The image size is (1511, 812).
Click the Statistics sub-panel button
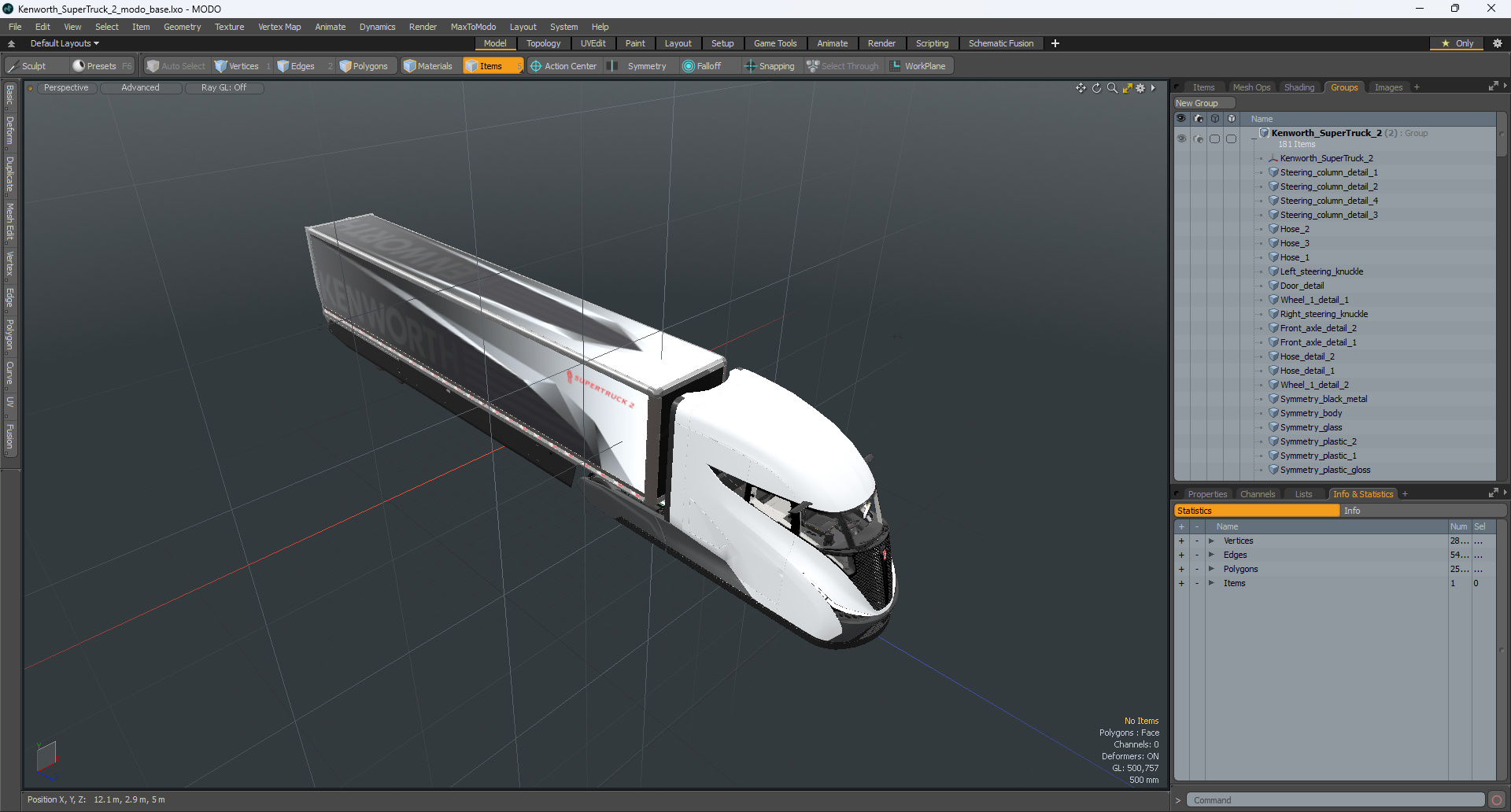(x=1257, y=511)
